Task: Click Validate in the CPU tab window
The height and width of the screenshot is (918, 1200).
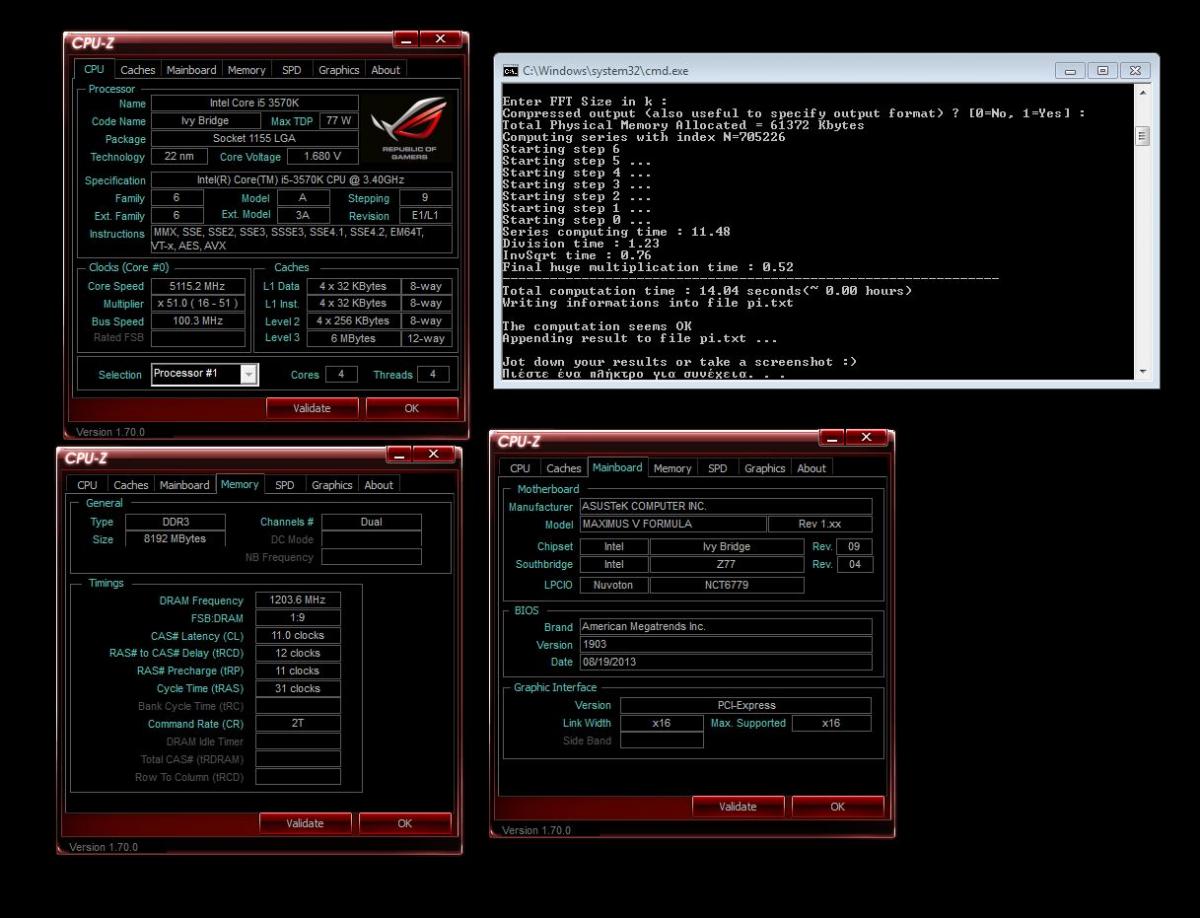Action: coord(312,408)
